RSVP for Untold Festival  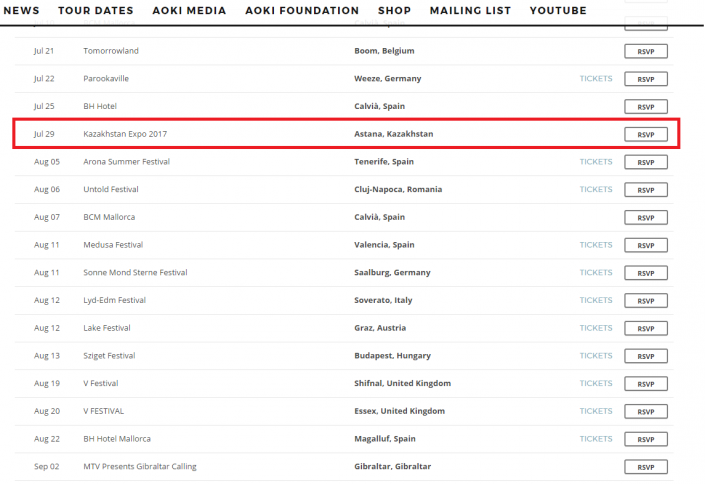point(645,190)
